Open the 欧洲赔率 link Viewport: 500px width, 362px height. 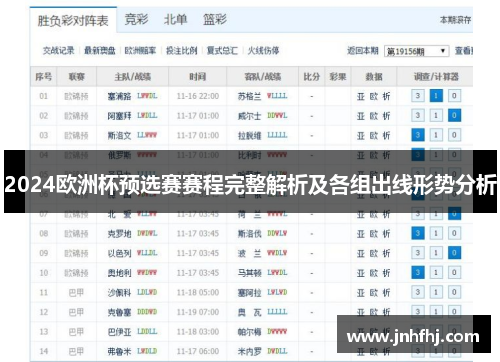tap(140, 51)
